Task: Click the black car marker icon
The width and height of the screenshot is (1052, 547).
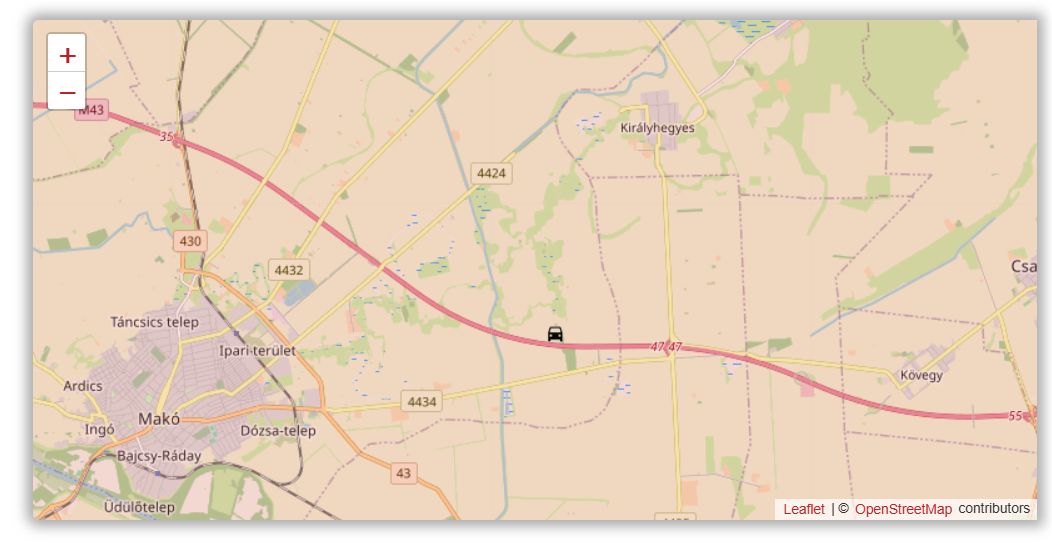Action: click(555, 334)
